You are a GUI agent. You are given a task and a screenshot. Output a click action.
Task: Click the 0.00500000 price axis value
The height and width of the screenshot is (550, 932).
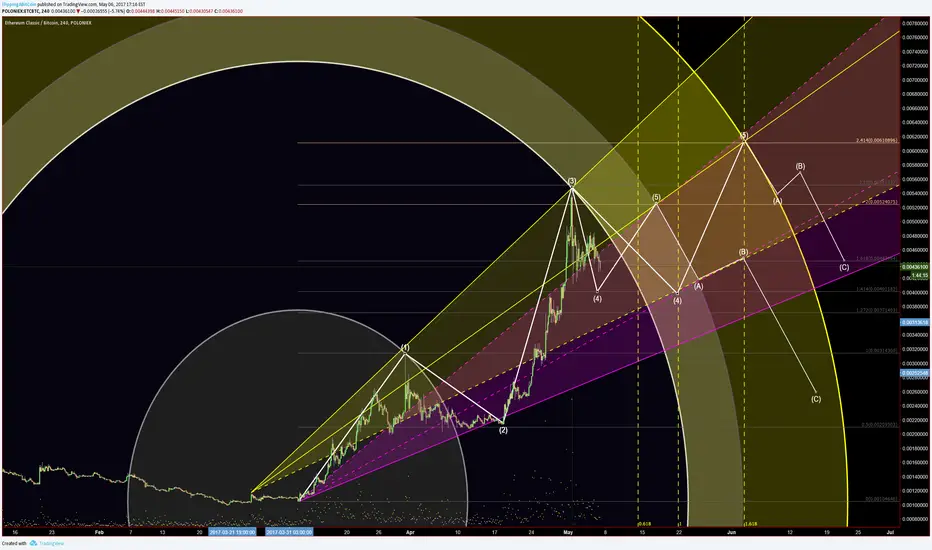point(915,222)
